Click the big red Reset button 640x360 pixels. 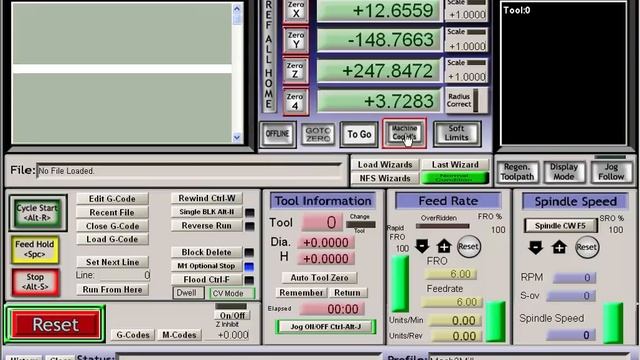click(x=55, y=324)
